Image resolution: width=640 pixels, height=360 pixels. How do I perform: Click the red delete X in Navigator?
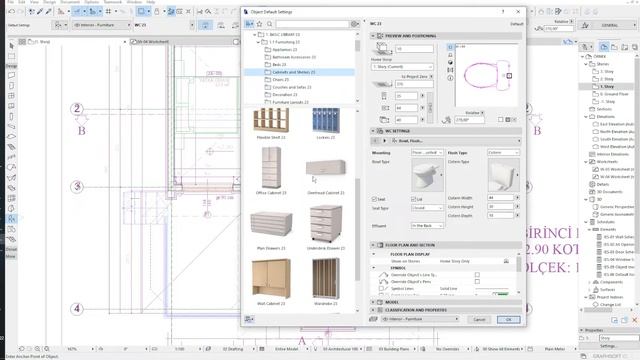pyautogui.click(x=635, y=320)
